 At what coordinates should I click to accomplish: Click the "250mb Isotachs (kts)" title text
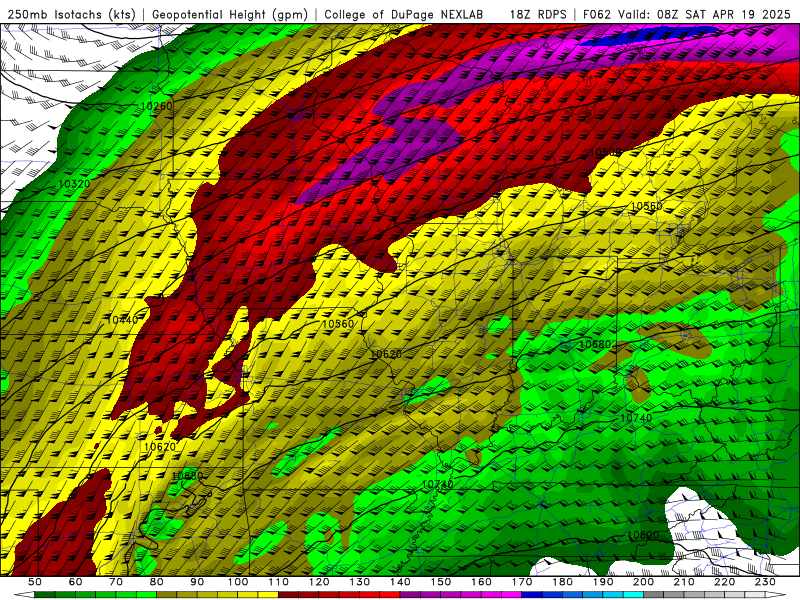click(x=72, y=14)
